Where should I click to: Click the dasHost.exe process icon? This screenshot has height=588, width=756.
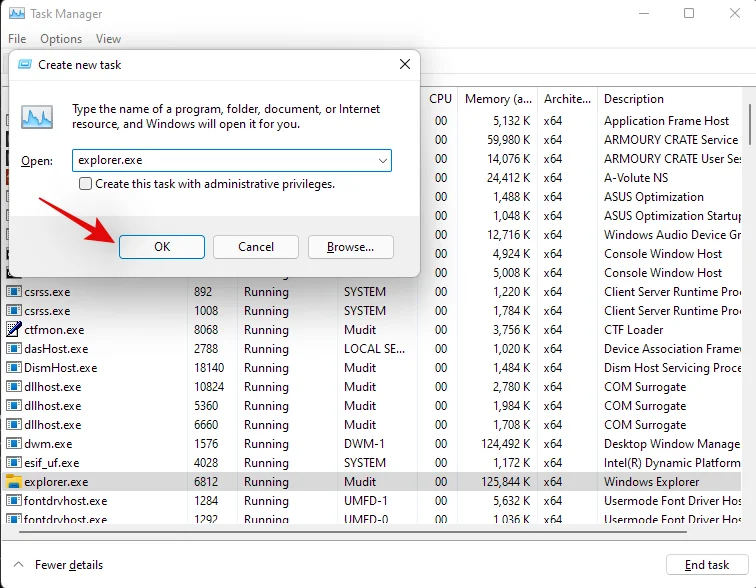point(14,349)
